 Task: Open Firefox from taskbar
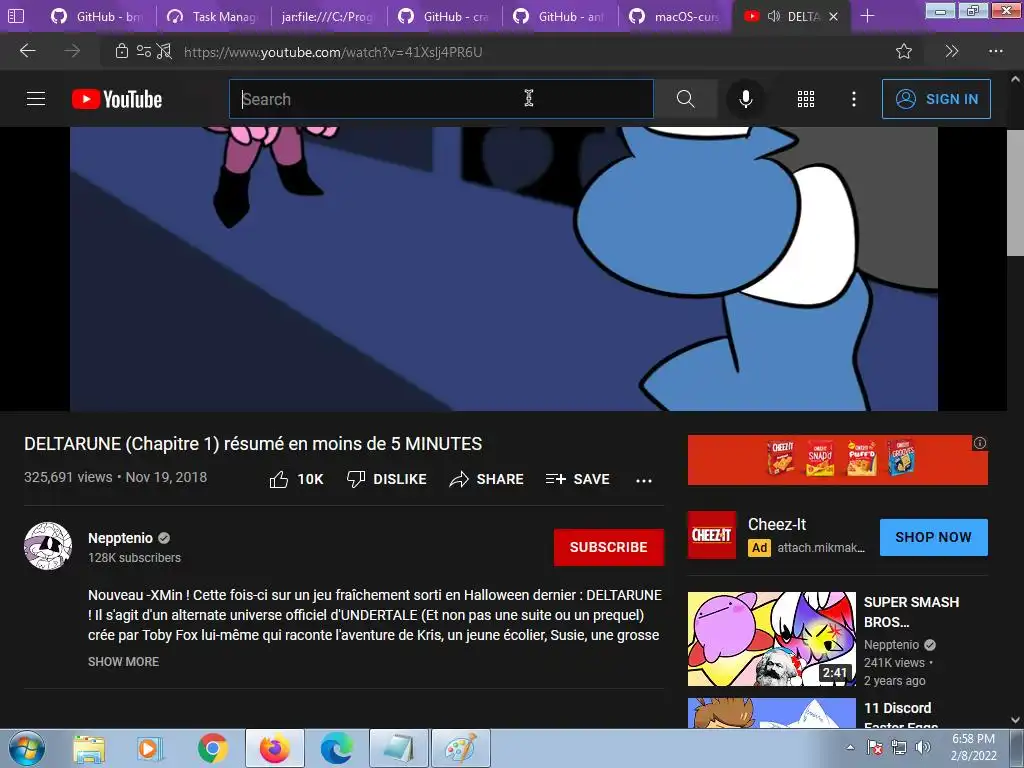(x=275, y=749)
